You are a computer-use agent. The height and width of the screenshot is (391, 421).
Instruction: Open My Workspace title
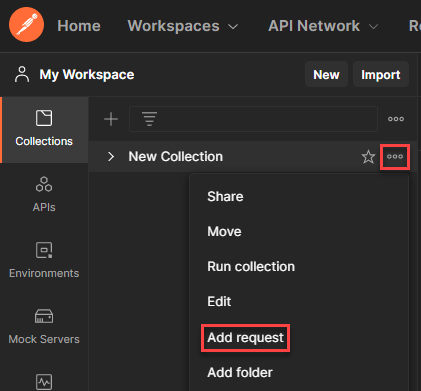87,75
